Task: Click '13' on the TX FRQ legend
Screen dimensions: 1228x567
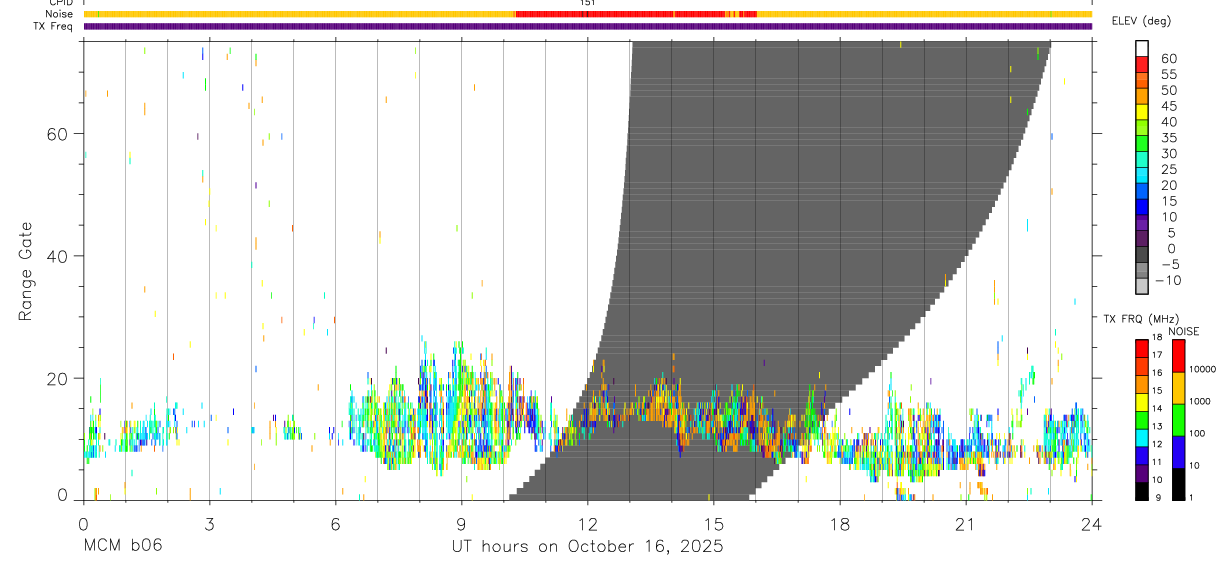Action: 1156,426
